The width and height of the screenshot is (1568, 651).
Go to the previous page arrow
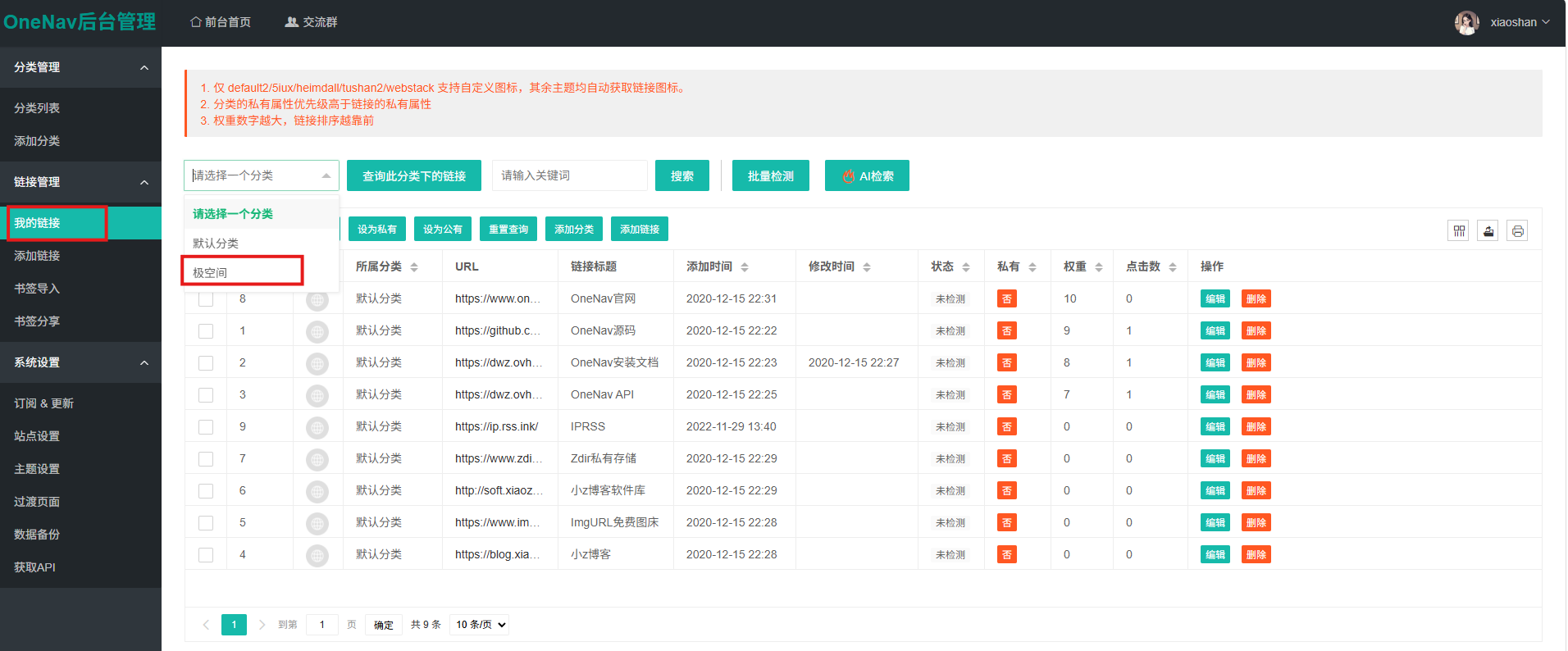[x=206, y=625]
